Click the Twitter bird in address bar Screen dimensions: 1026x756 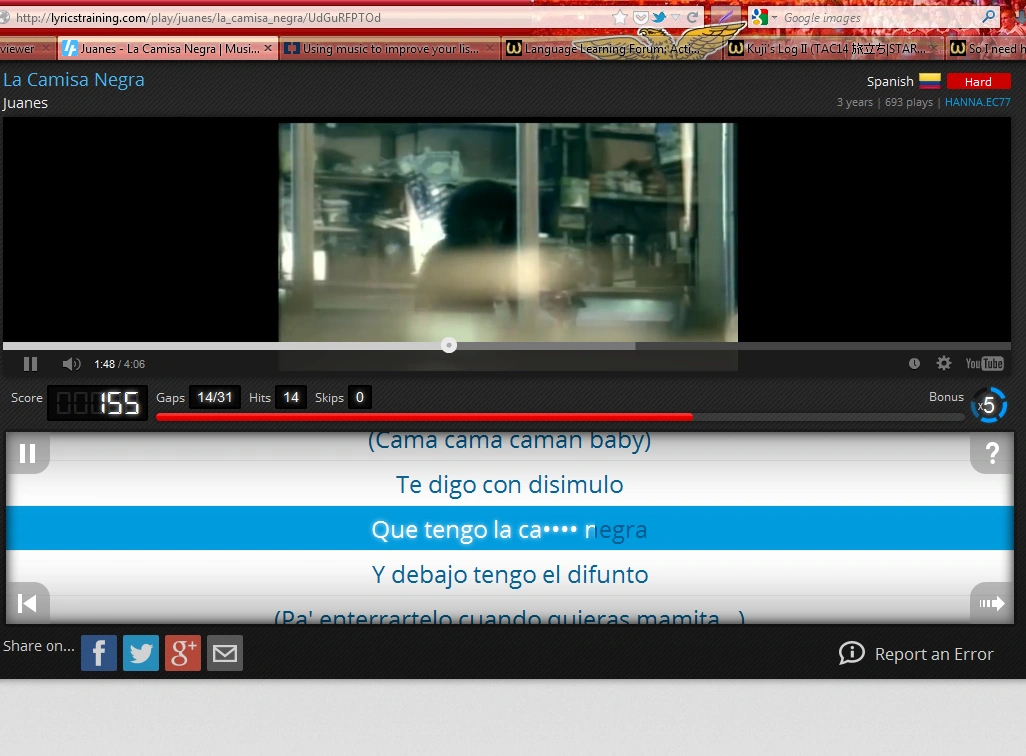(658, 18)
